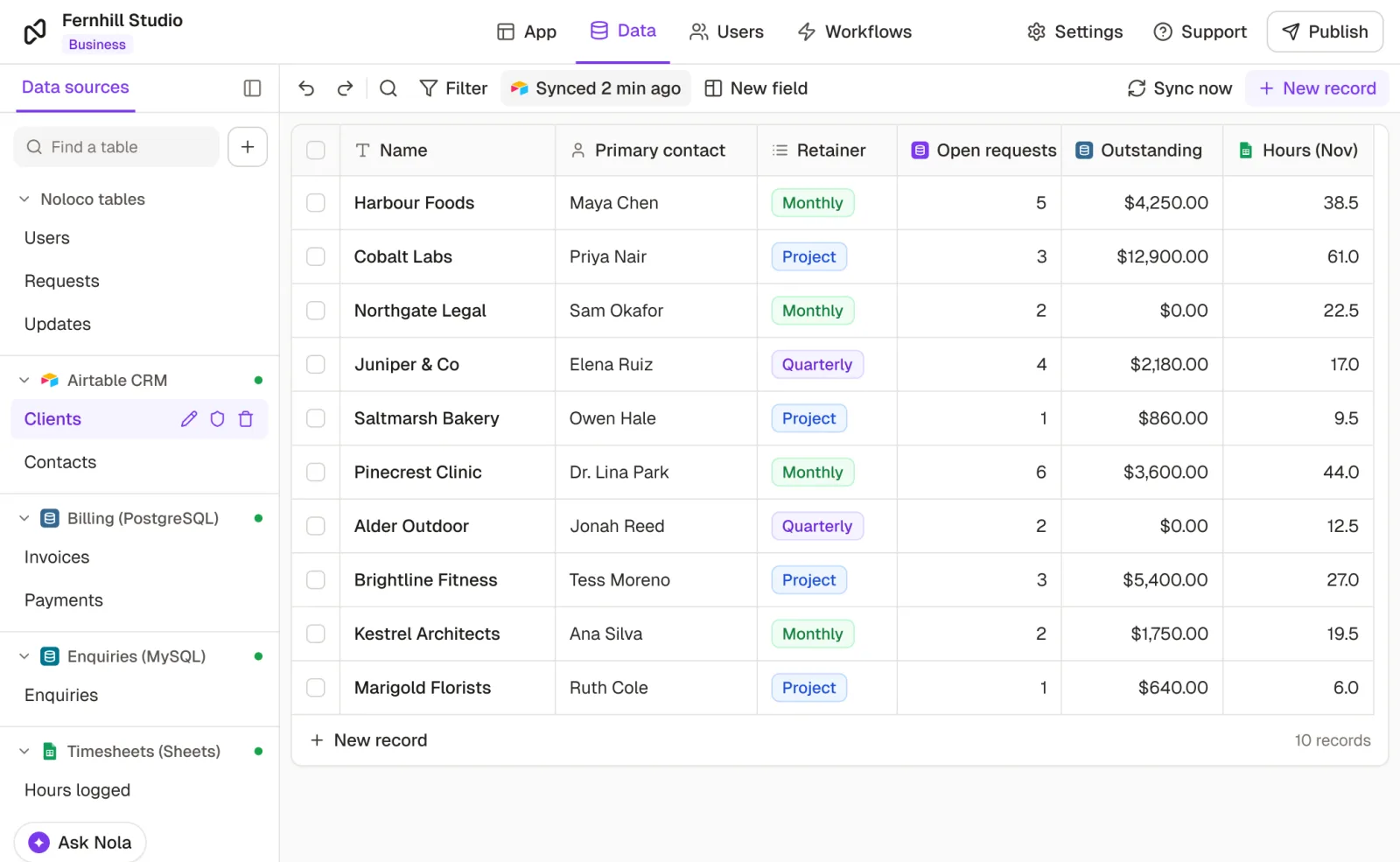Add New record at table bottom

(x=368, y=740)
